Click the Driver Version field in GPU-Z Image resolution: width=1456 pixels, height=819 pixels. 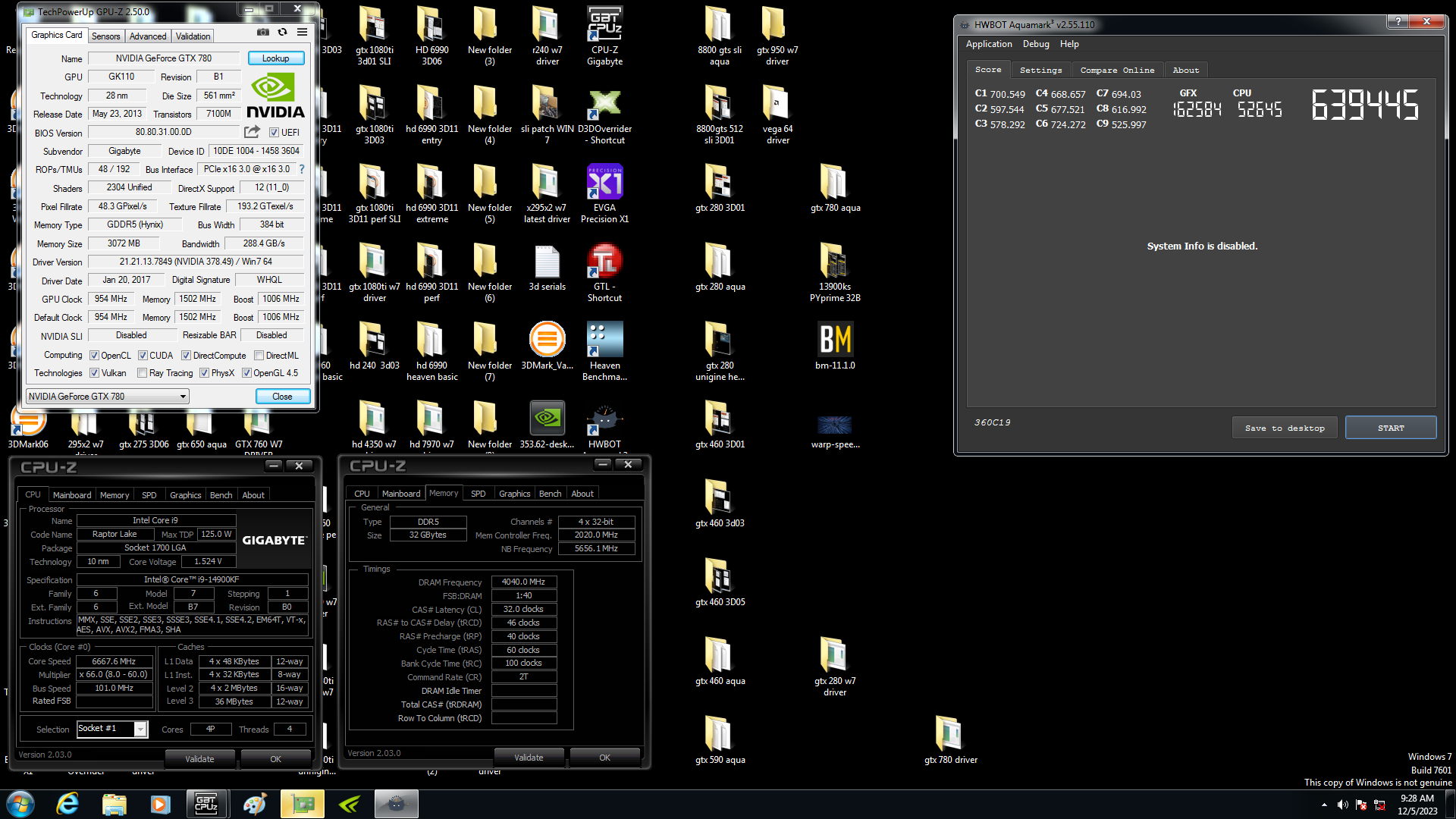click(x=196, y=262)
